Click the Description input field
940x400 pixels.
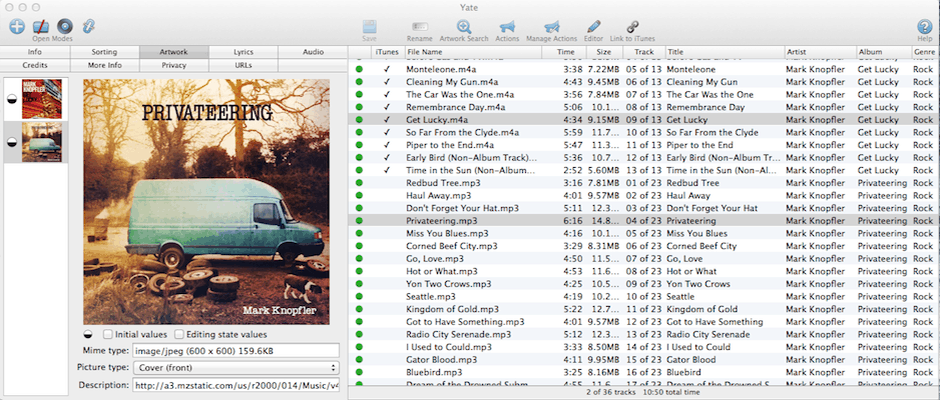click(x=236, y=386)
